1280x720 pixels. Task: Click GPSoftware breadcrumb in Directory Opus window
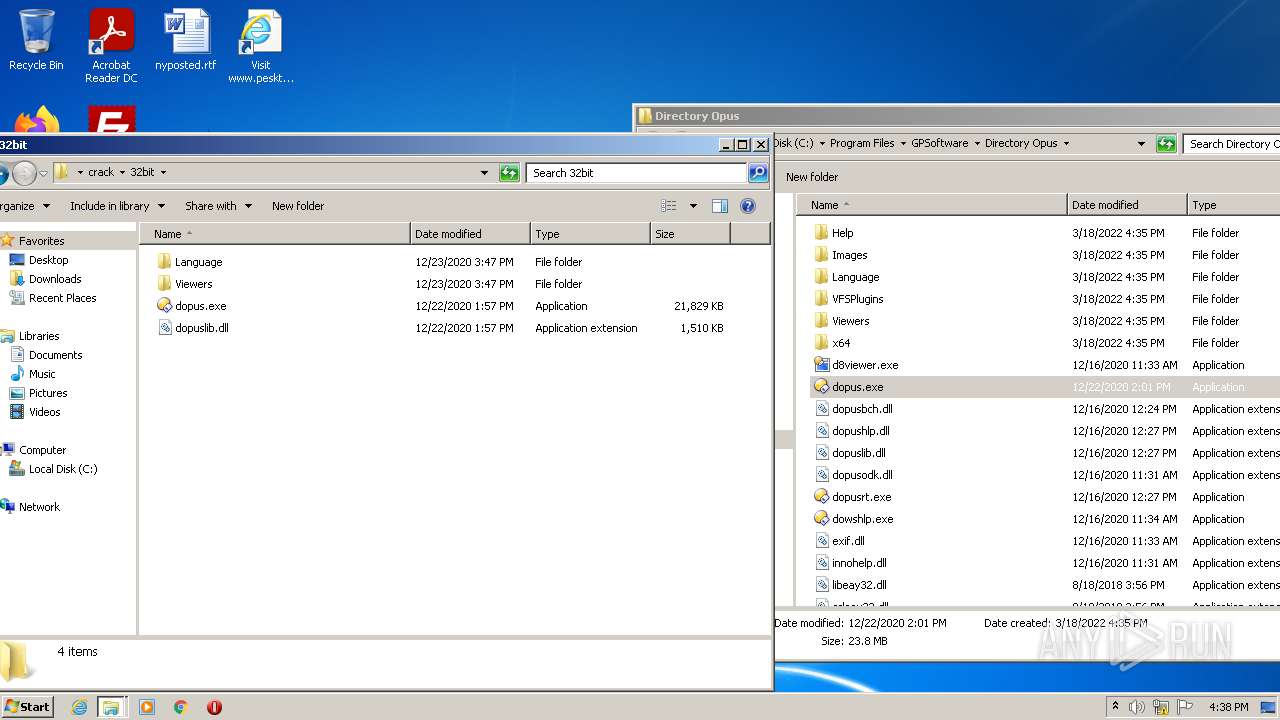(939, 144)
